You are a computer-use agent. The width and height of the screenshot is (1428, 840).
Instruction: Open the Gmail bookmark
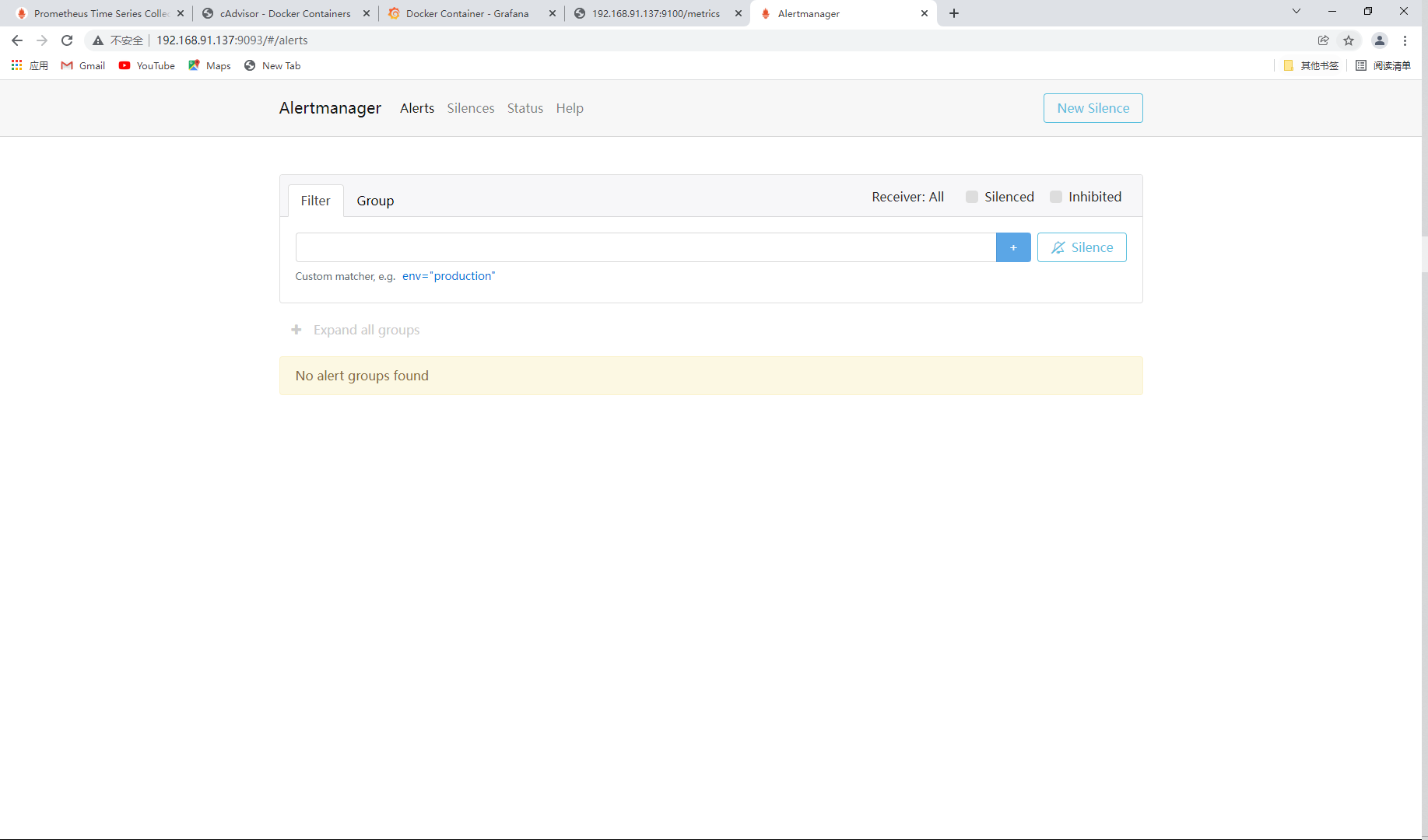click(x=83, y=65)
